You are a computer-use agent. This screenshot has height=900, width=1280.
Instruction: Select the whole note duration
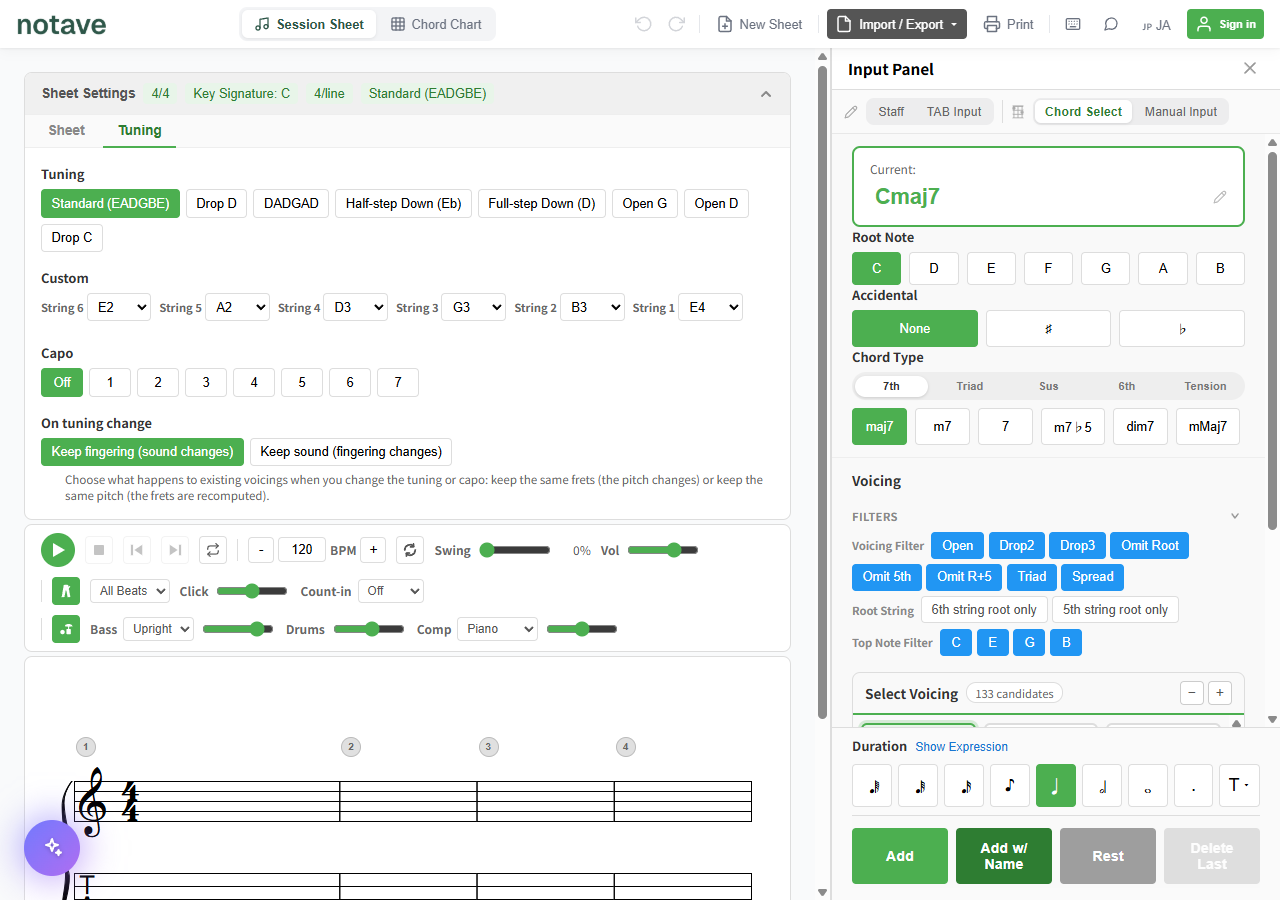tap(1148, 786)
